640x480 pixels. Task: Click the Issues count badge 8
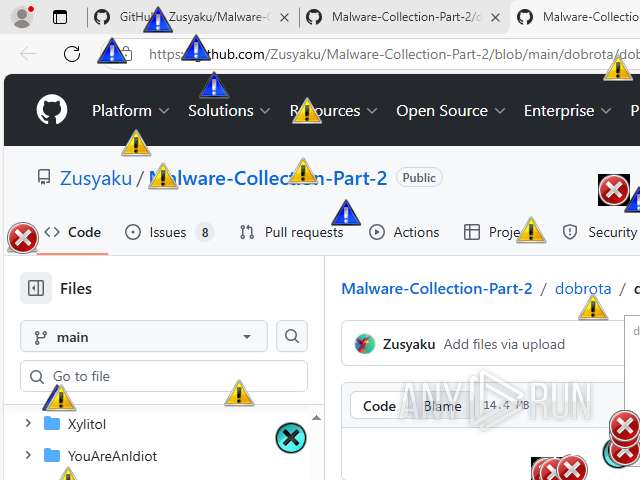click(205, 233)
